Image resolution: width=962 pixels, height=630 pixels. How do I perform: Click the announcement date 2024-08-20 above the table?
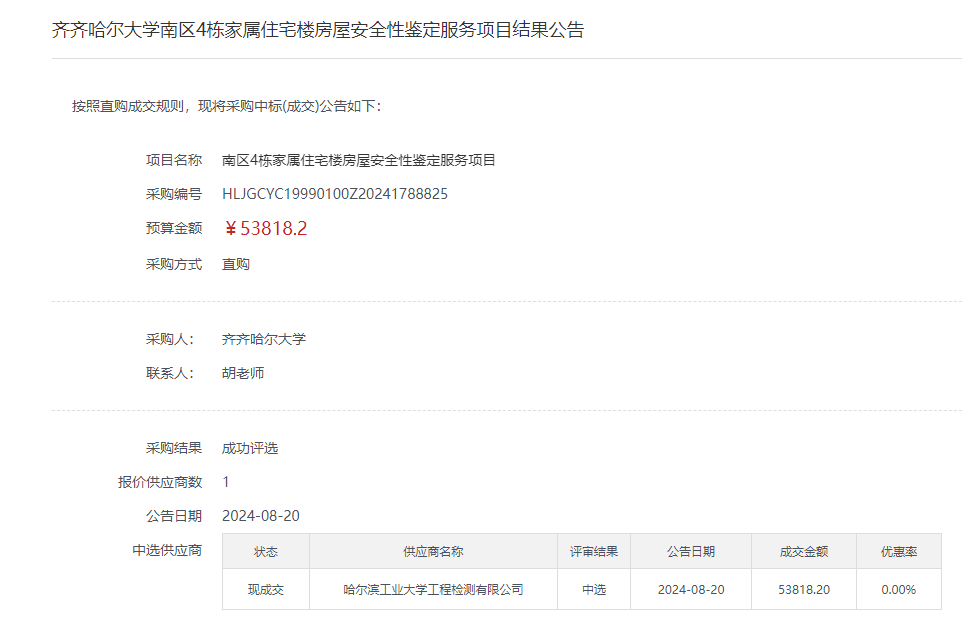261,516
